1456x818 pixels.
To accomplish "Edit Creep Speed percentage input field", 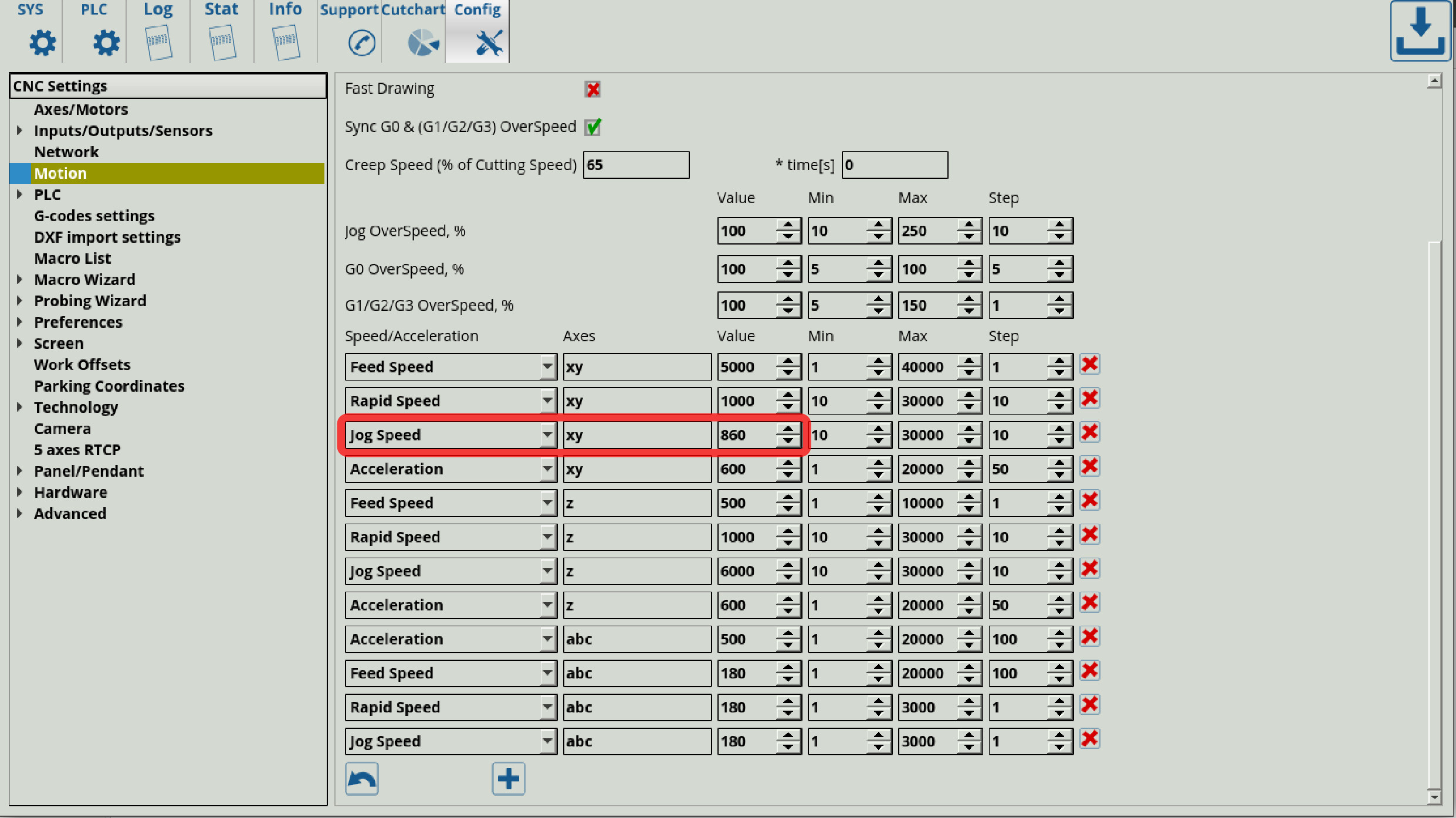I will (635, 164).
